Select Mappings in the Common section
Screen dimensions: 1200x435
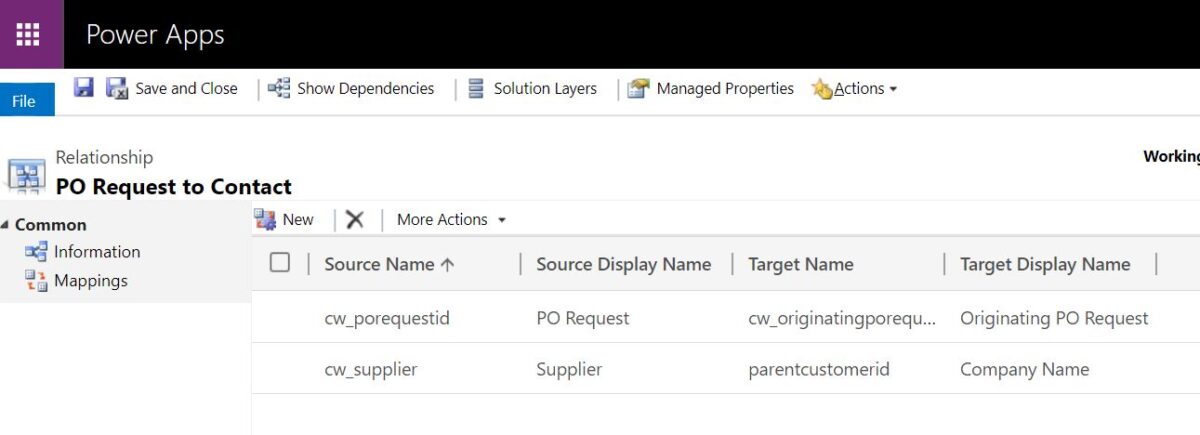pyautogui.click(x=91, y=281)
